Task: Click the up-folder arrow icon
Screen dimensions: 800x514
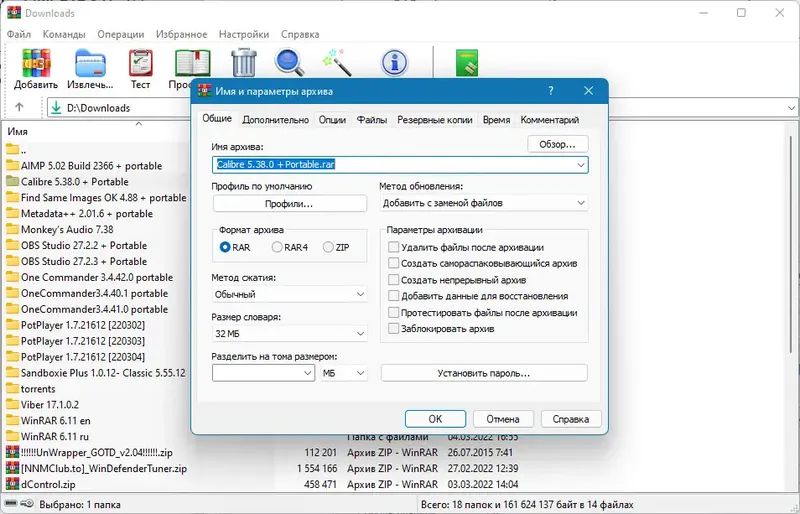Action: [x=19, y=107]
